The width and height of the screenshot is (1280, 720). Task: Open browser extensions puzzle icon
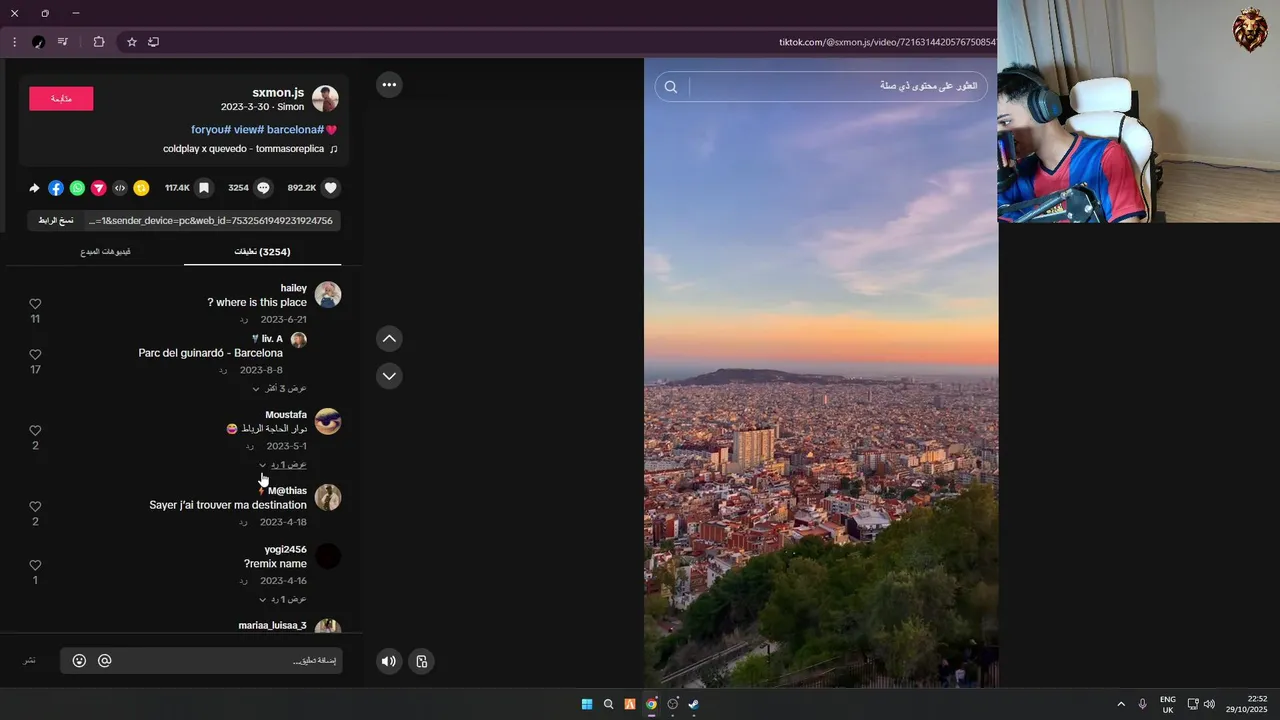click(99, 42)
